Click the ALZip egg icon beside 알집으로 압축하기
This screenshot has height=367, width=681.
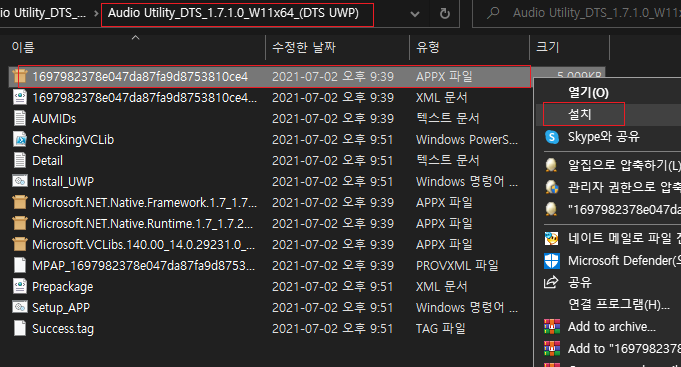coord(551,165)
